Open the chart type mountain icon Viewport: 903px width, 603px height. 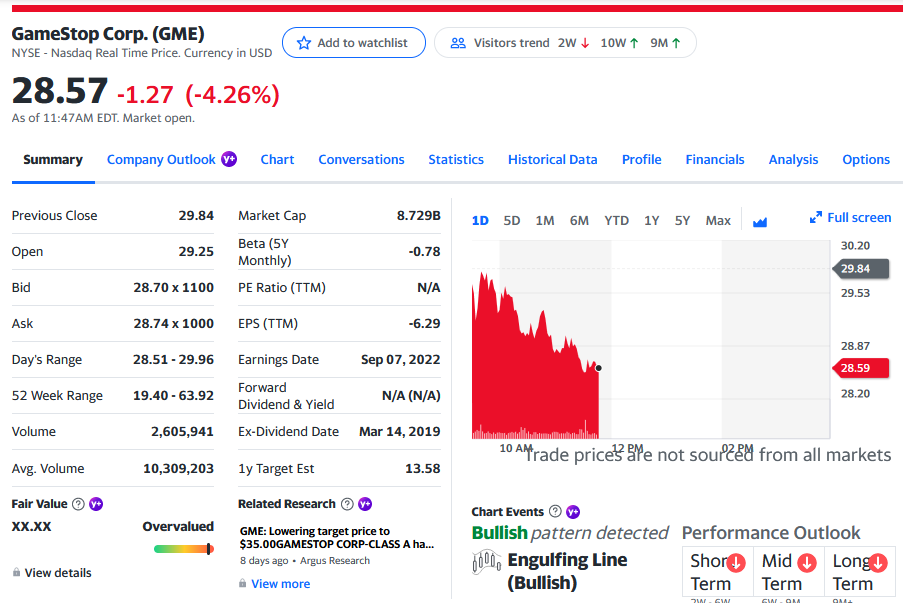pos(760,222)
